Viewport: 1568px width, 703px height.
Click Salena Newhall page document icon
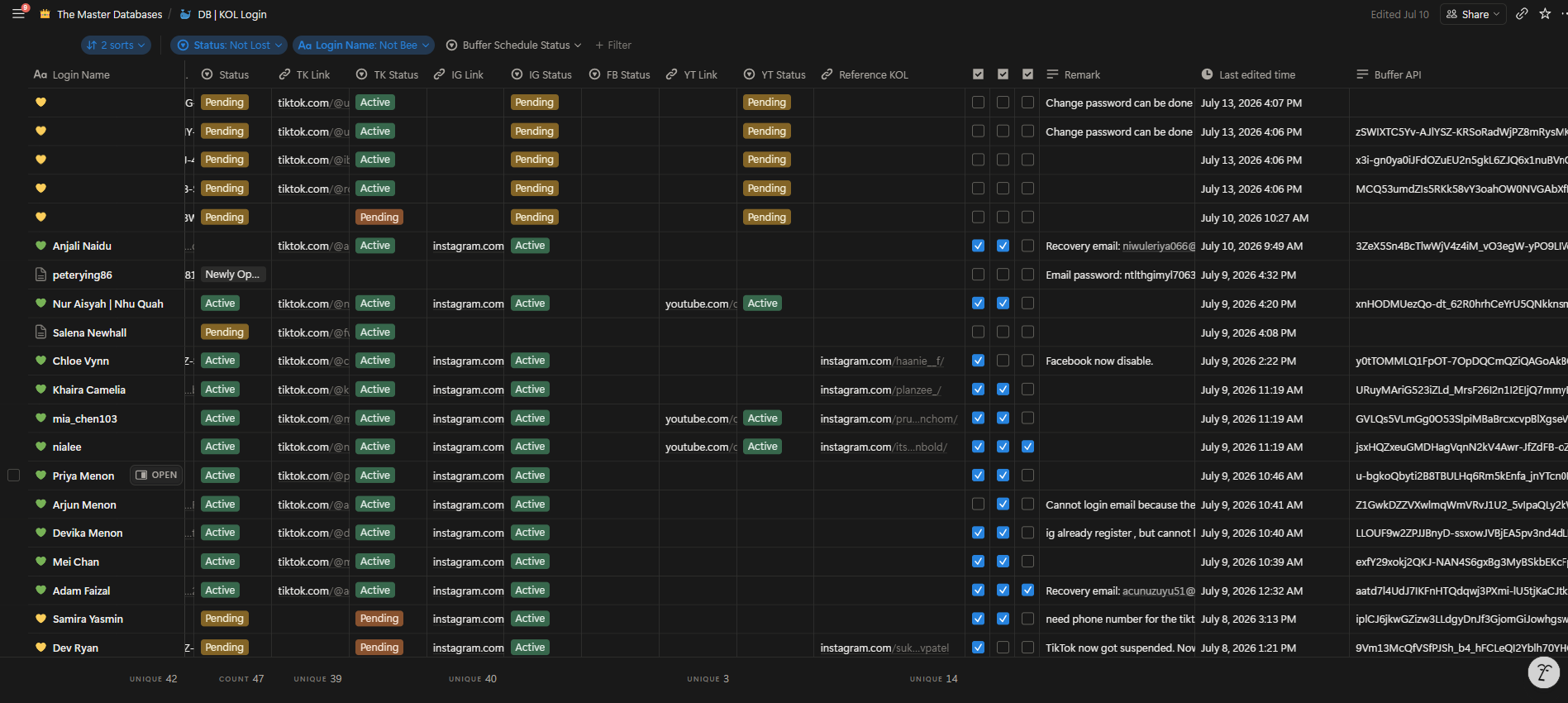[41, 332]
